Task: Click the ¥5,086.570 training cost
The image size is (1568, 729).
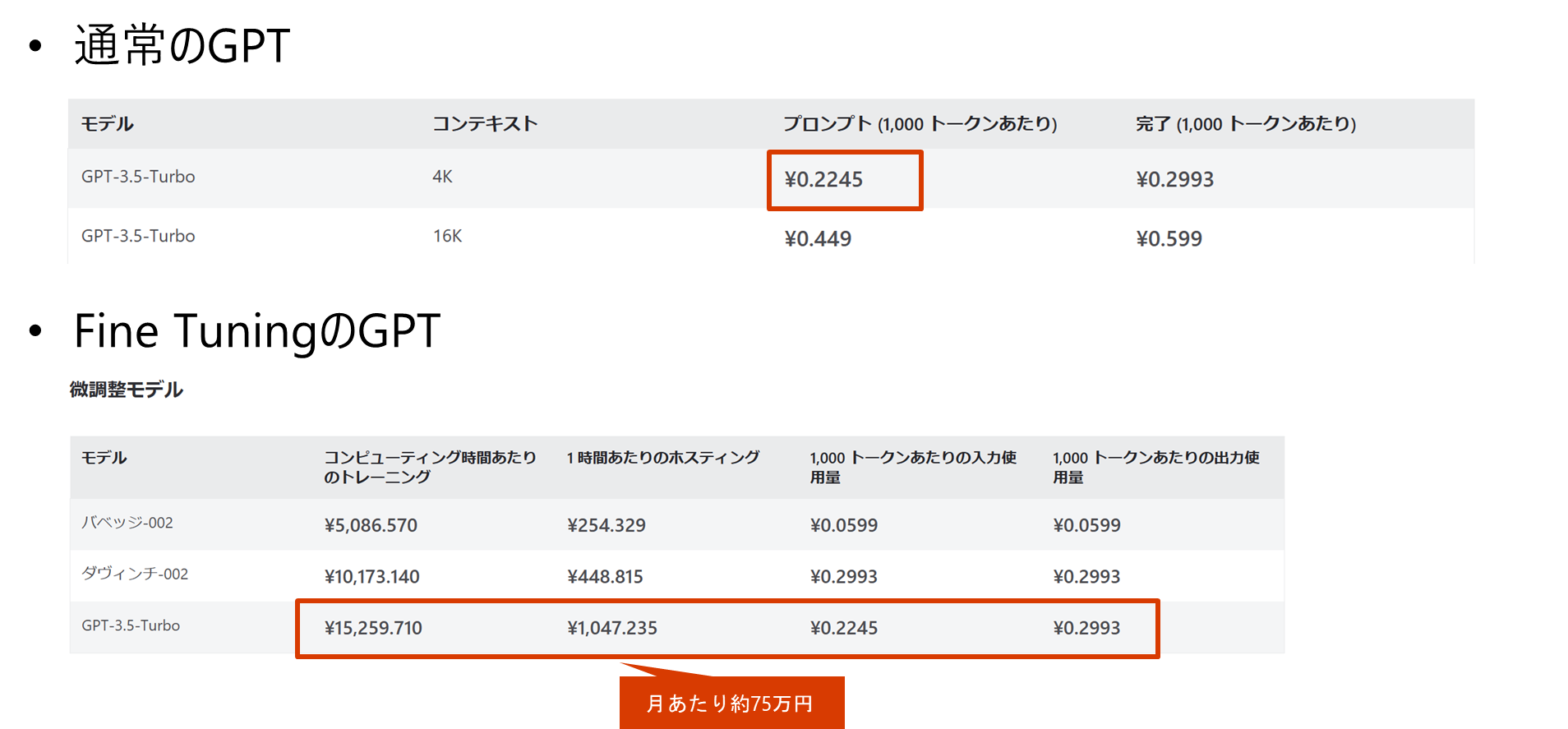Action: pos(371,525)
